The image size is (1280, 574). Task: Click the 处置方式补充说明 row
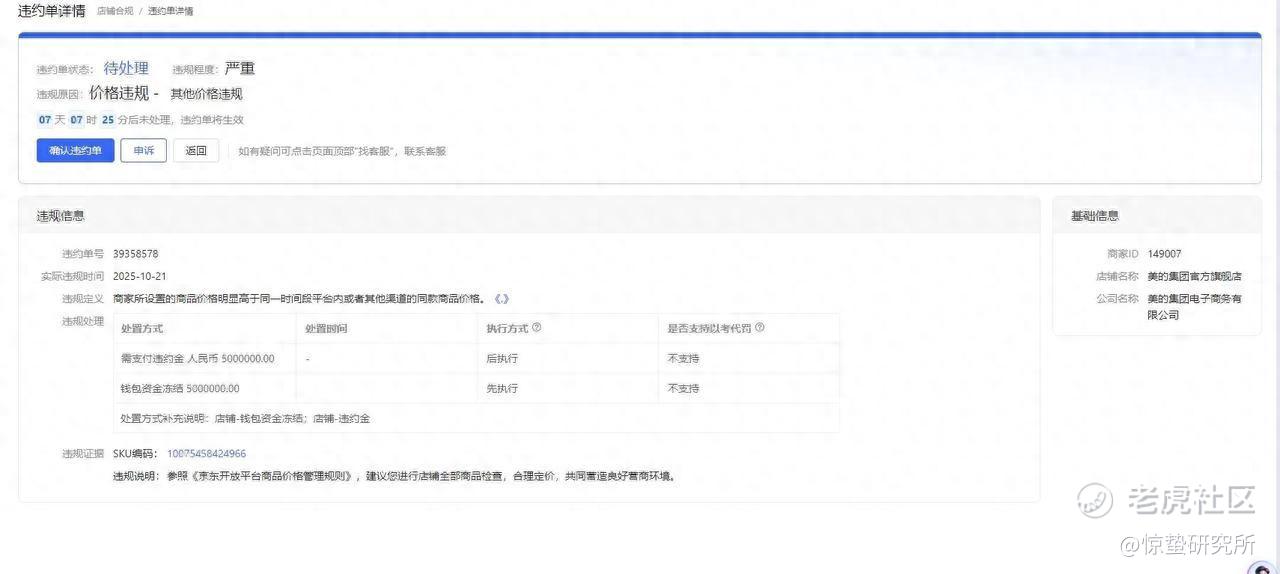point(476,418)
